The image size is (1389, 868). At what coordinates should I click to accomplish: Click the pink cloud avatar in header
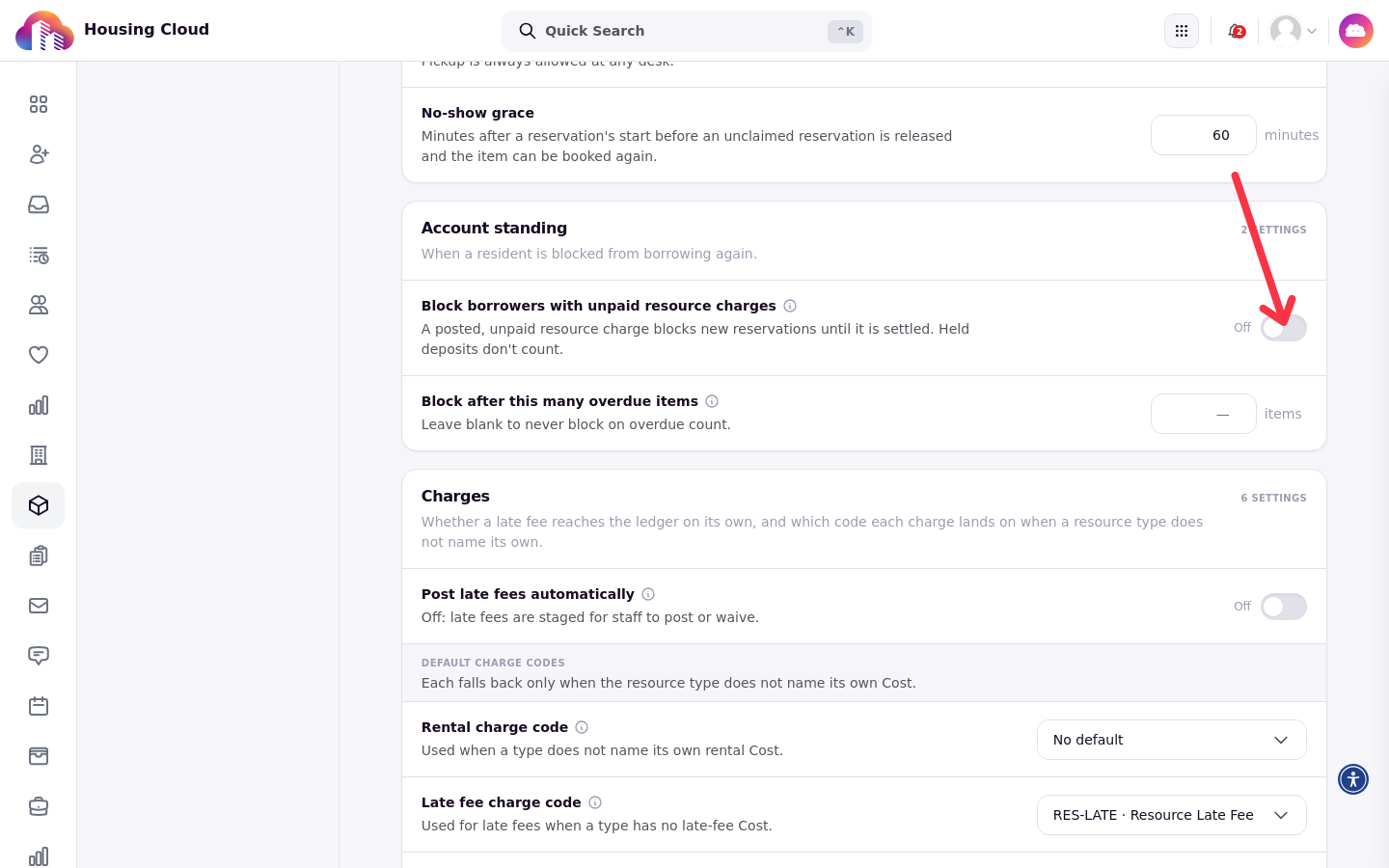(x=1356, y=31)
